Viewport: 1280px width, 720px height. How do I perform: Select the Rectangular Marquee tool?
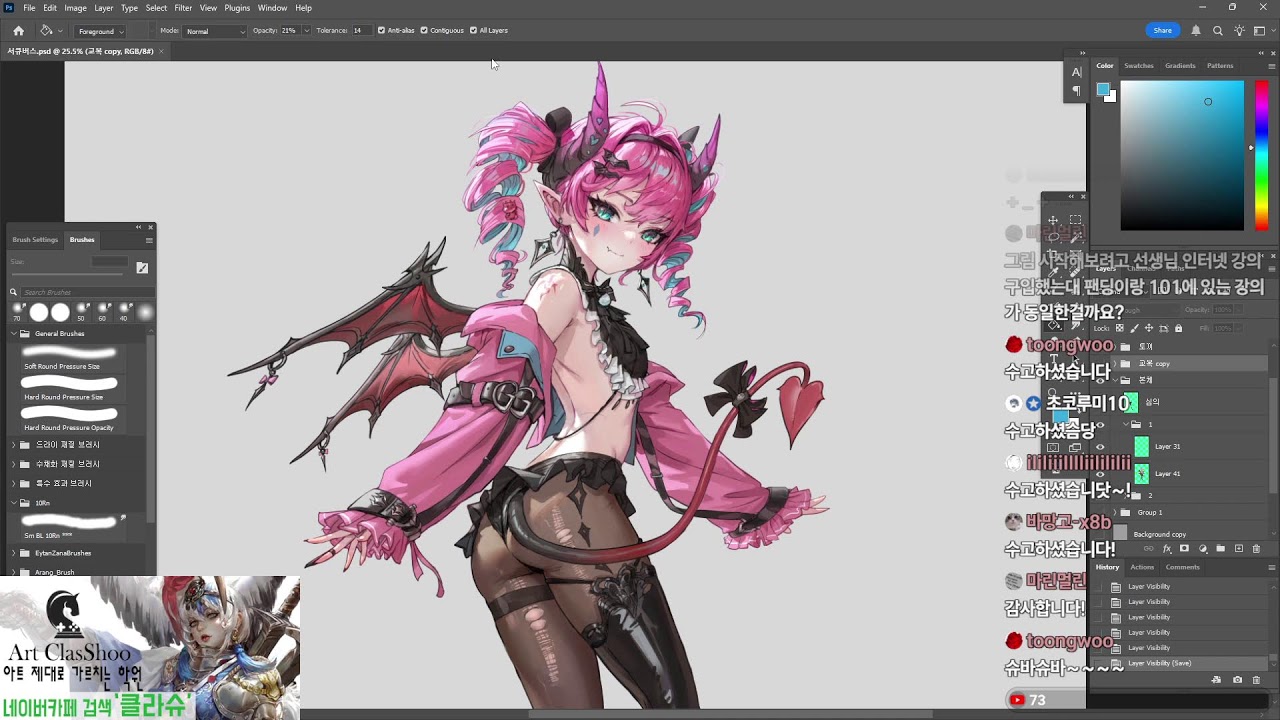pyautogui.click(x=1075, y=220)
